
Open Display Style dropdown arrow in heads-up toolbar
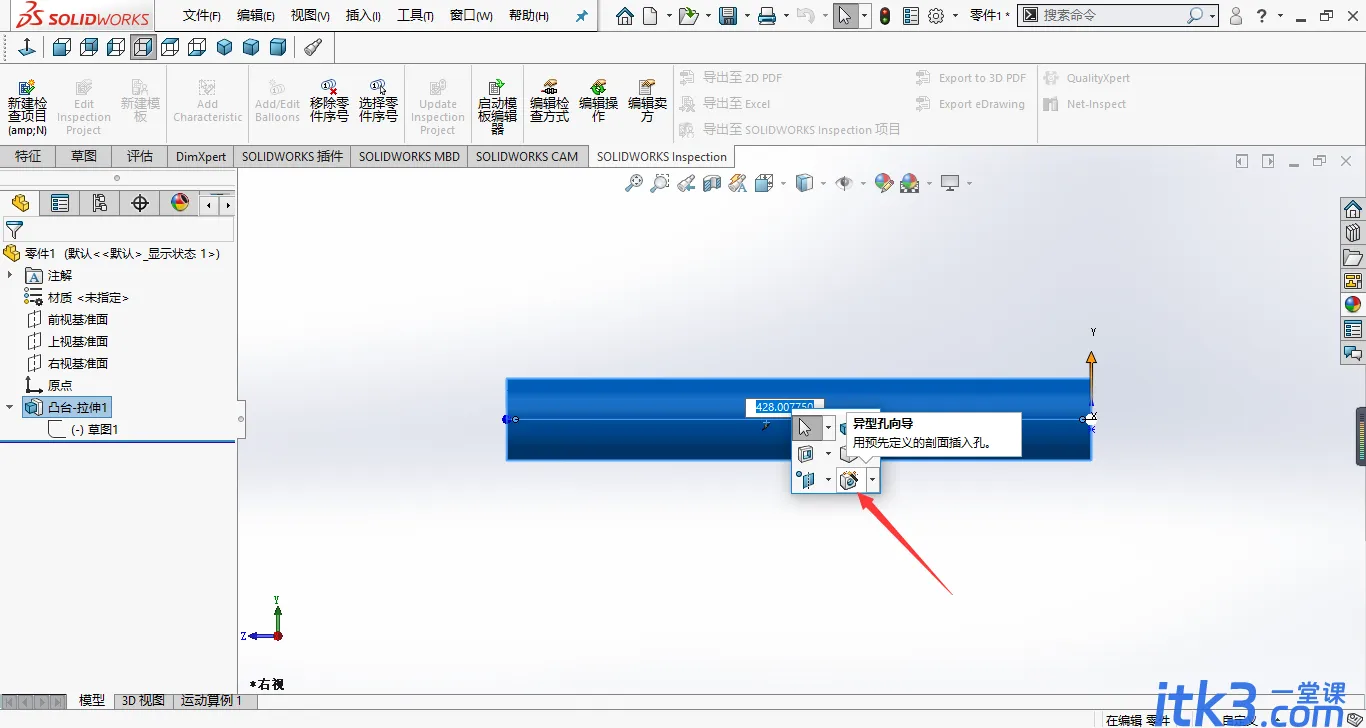(x=822, y=184)
